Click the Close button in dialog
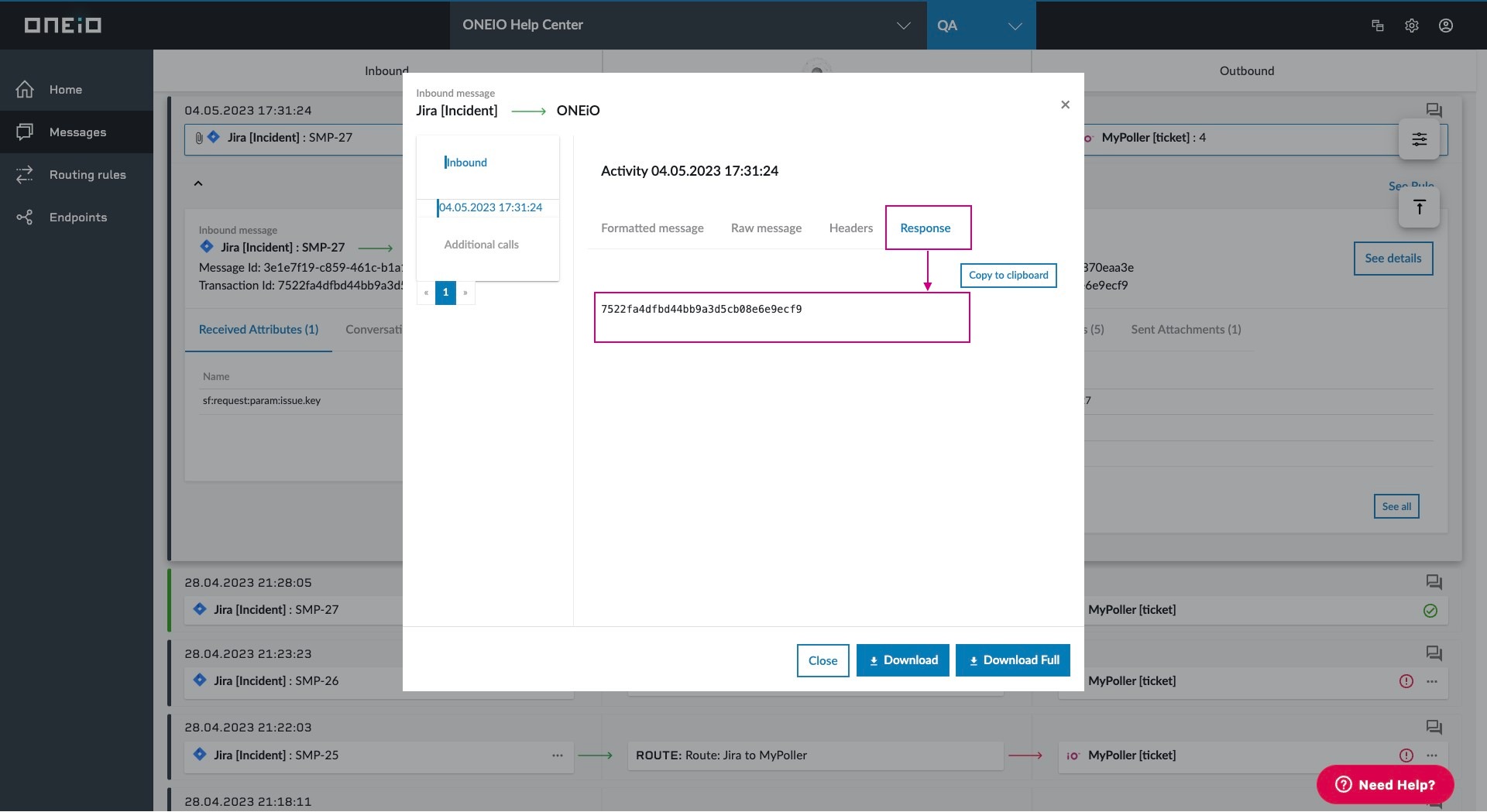This screenshot has height=812, width=1487. [822, 661]
